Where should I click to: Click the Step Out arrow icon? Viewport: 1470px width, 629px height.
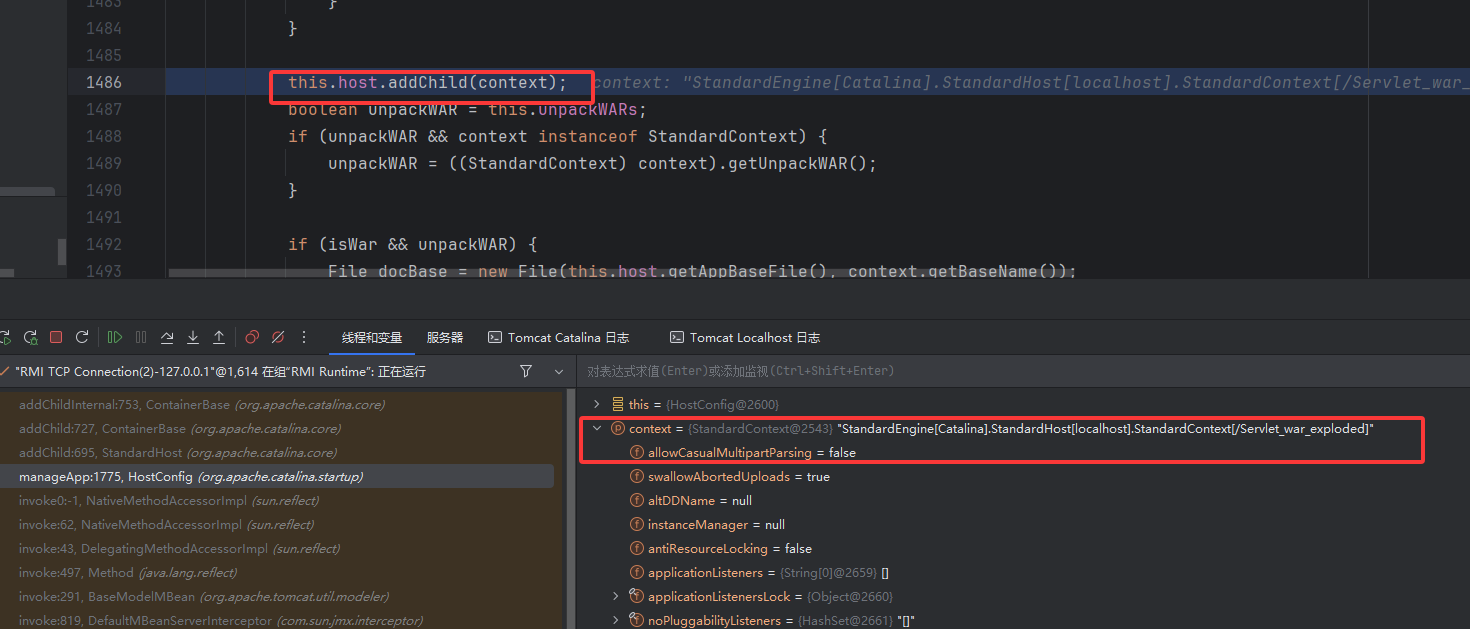tap(219, 337)
